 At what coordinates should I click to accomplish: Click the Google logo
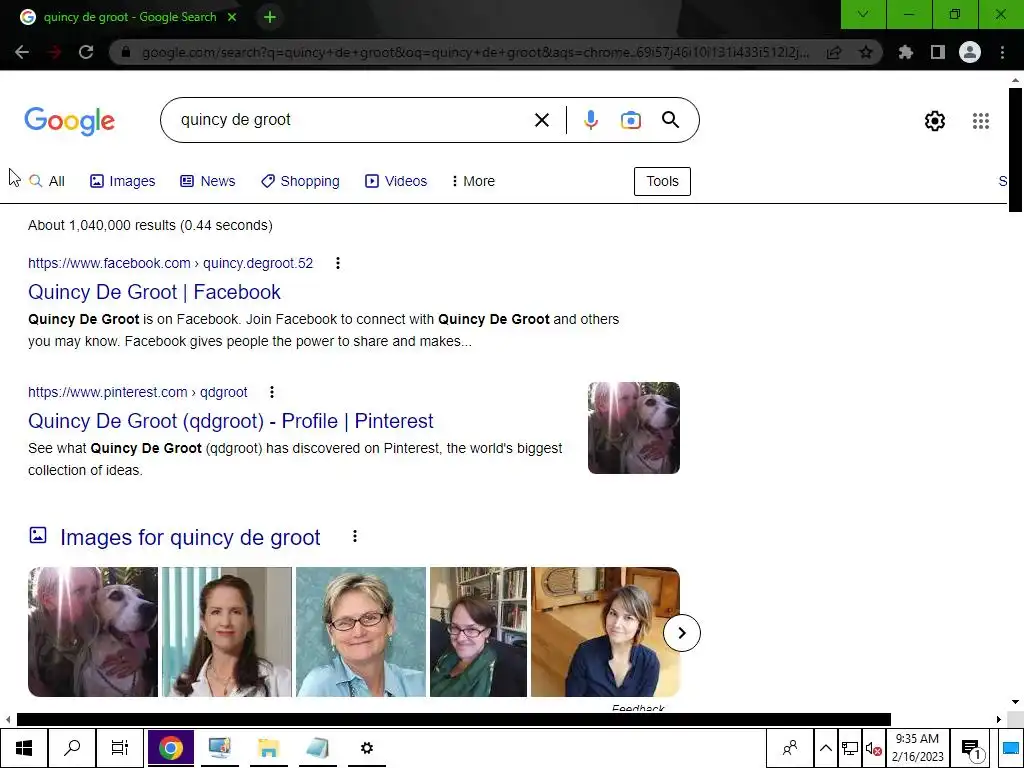pyautogui.click(x=70, y=121)
